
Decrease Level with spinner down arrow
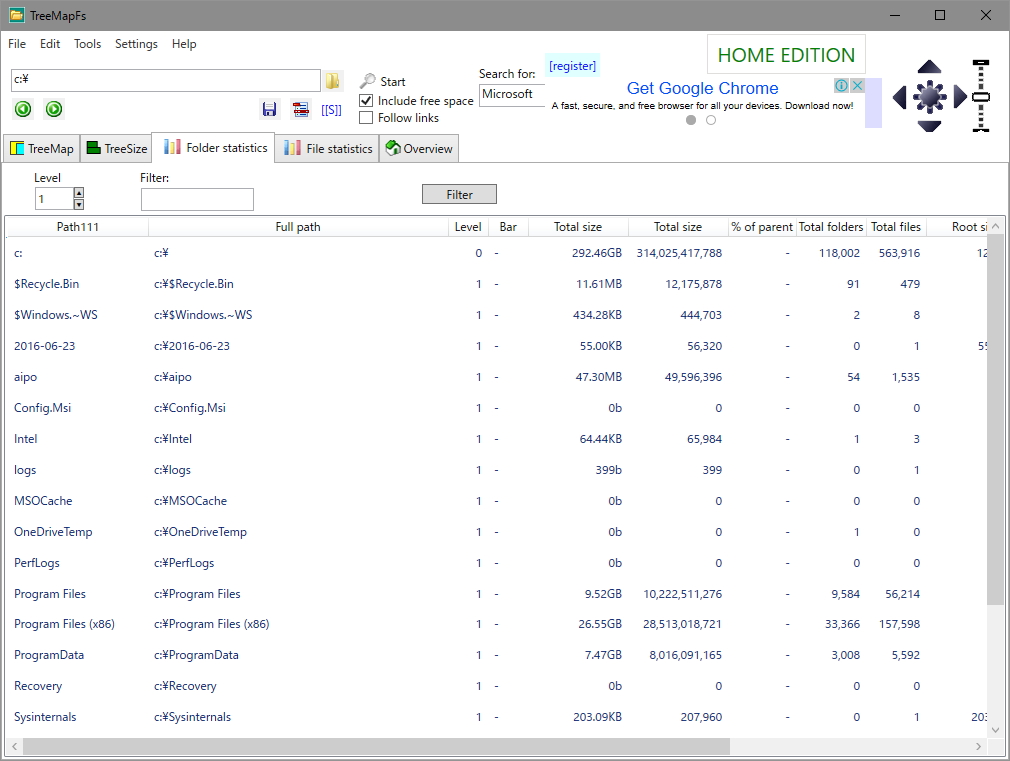[x=79, y=204]
